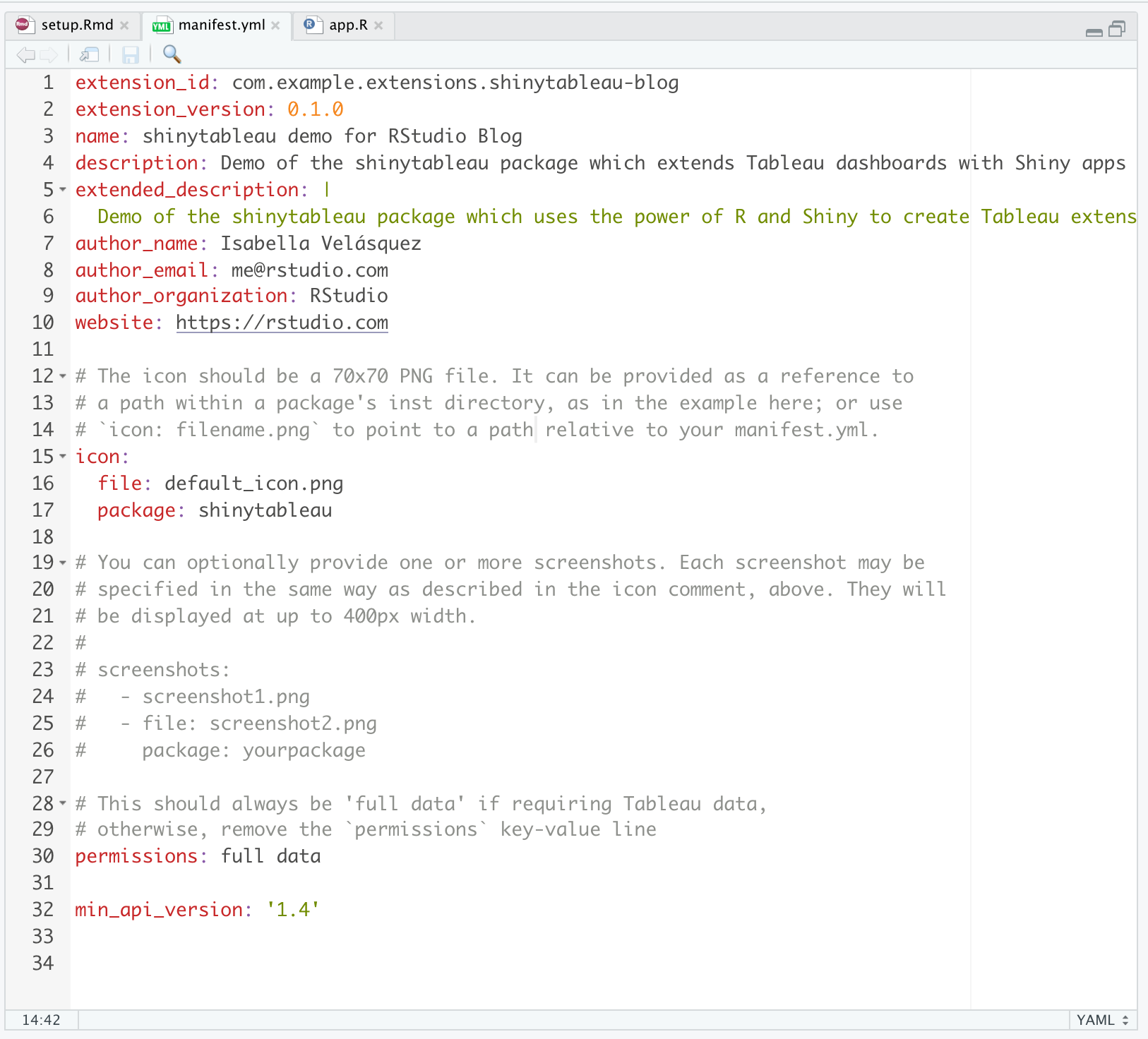Image resolution: width=1148 pixels, height=1039 pixels.
Task: Maximize the source pane
Action: tap(1116, 30)
